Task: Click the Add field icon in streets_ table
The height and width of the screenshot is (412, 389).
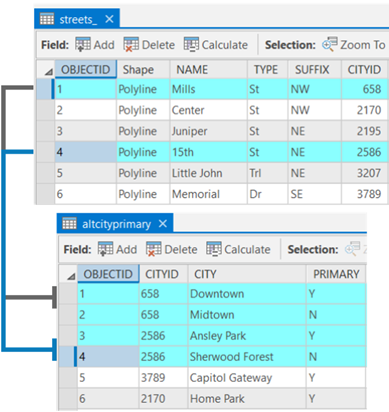Action: click(83, 44)
